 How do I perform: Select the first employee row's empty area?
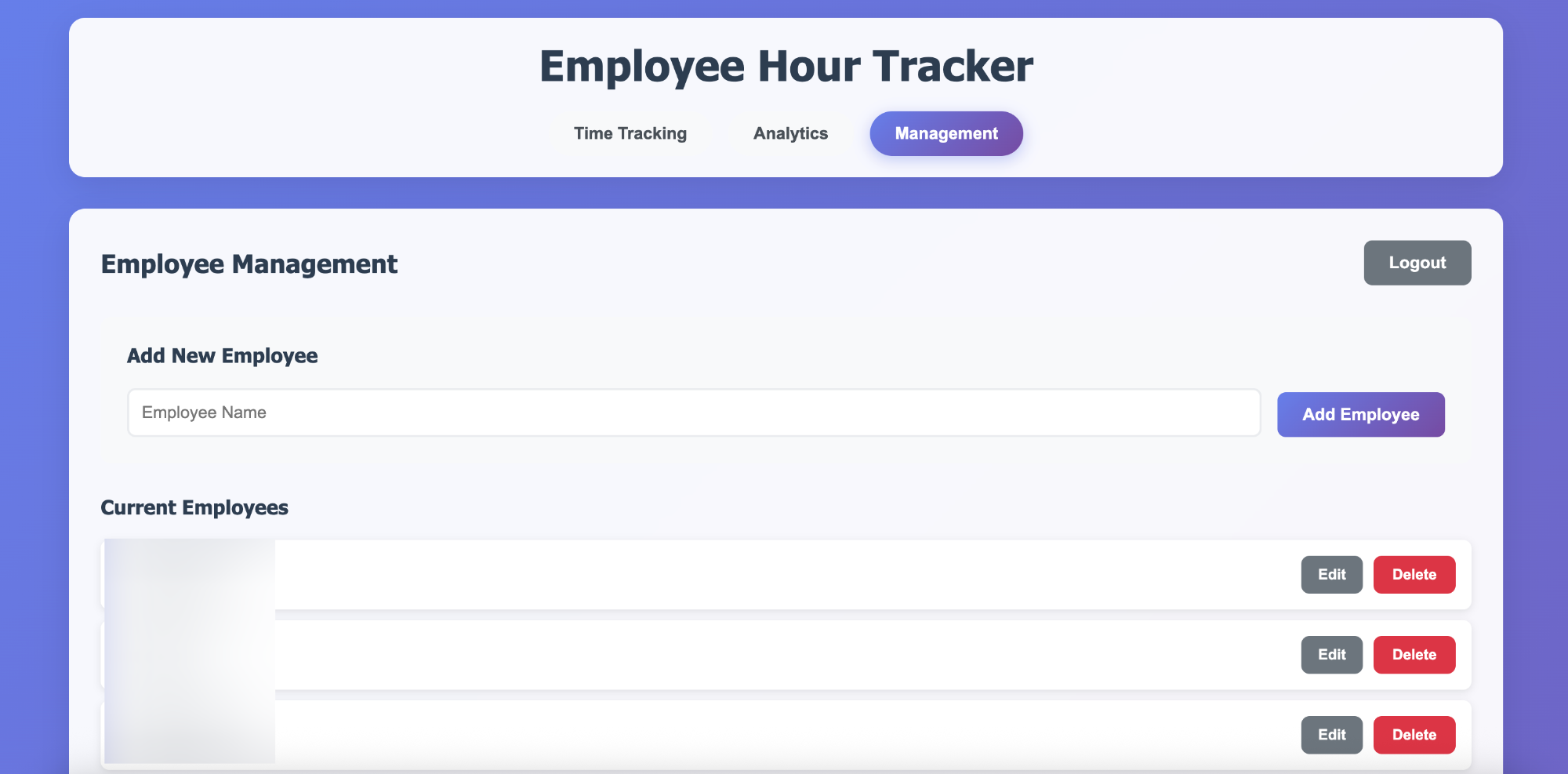(x=784, y=575)
